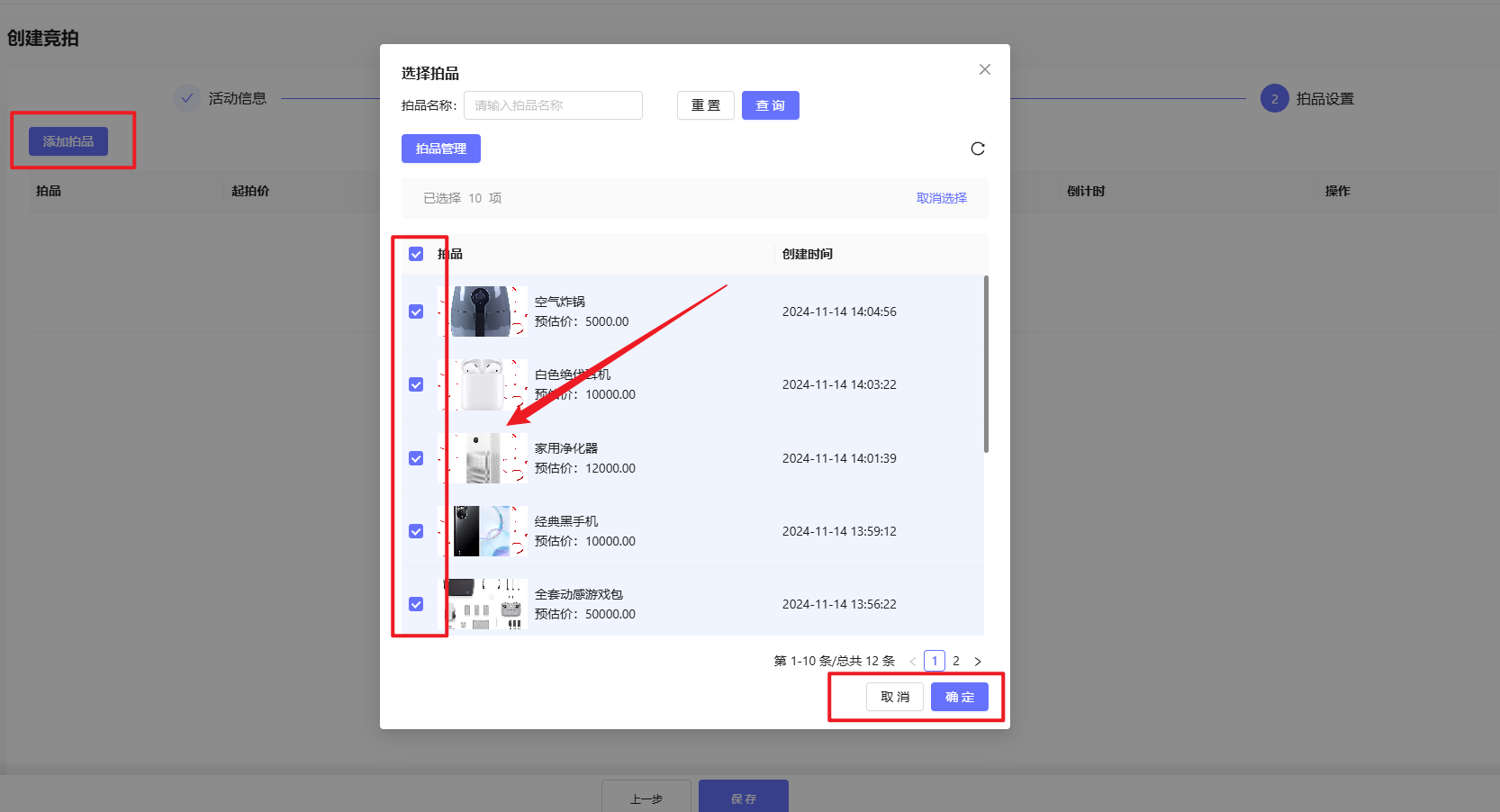Click the 家用净化器 product image
This screenshot has width=1500, height=812.
point(482,458)
